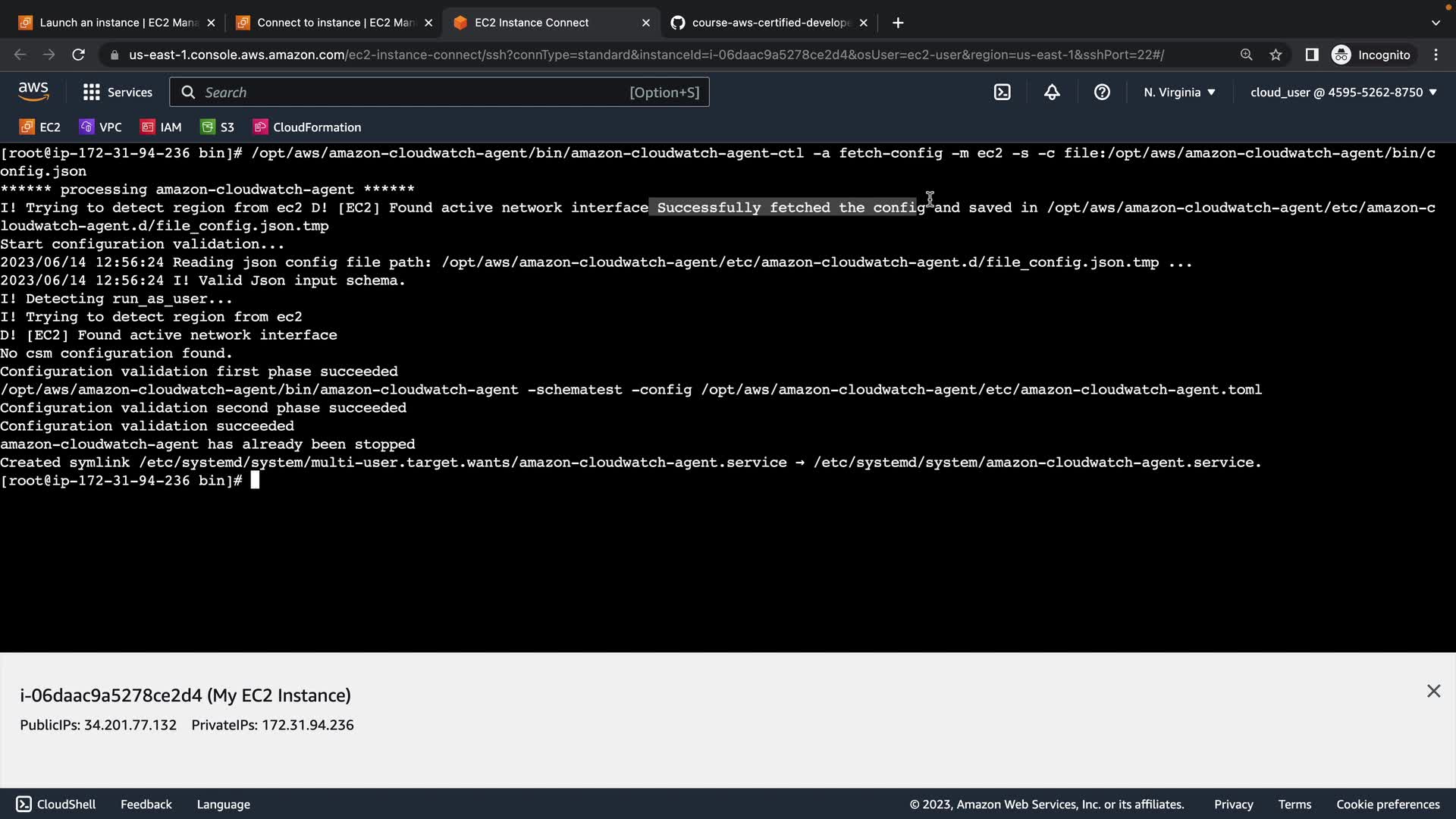The width and height of the screenshot is (1456, 819).
Task: Expand the browser tab search chevron
Action: 1435,23
